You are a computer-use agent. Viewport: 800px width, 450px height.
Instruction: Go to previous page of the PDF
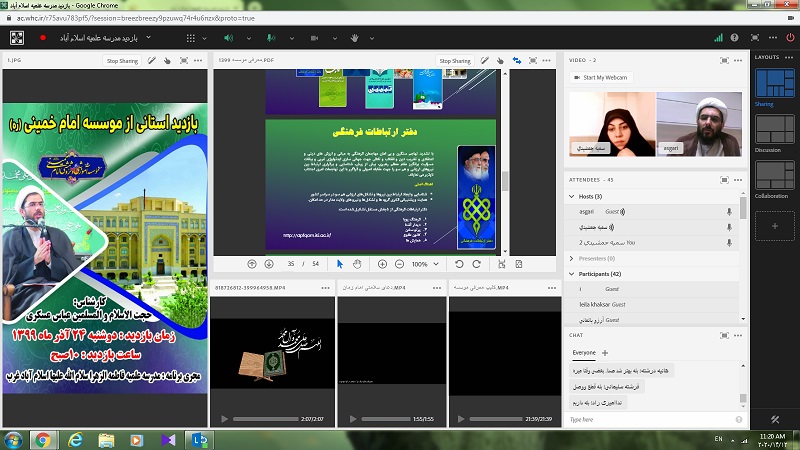pos(251,264)
